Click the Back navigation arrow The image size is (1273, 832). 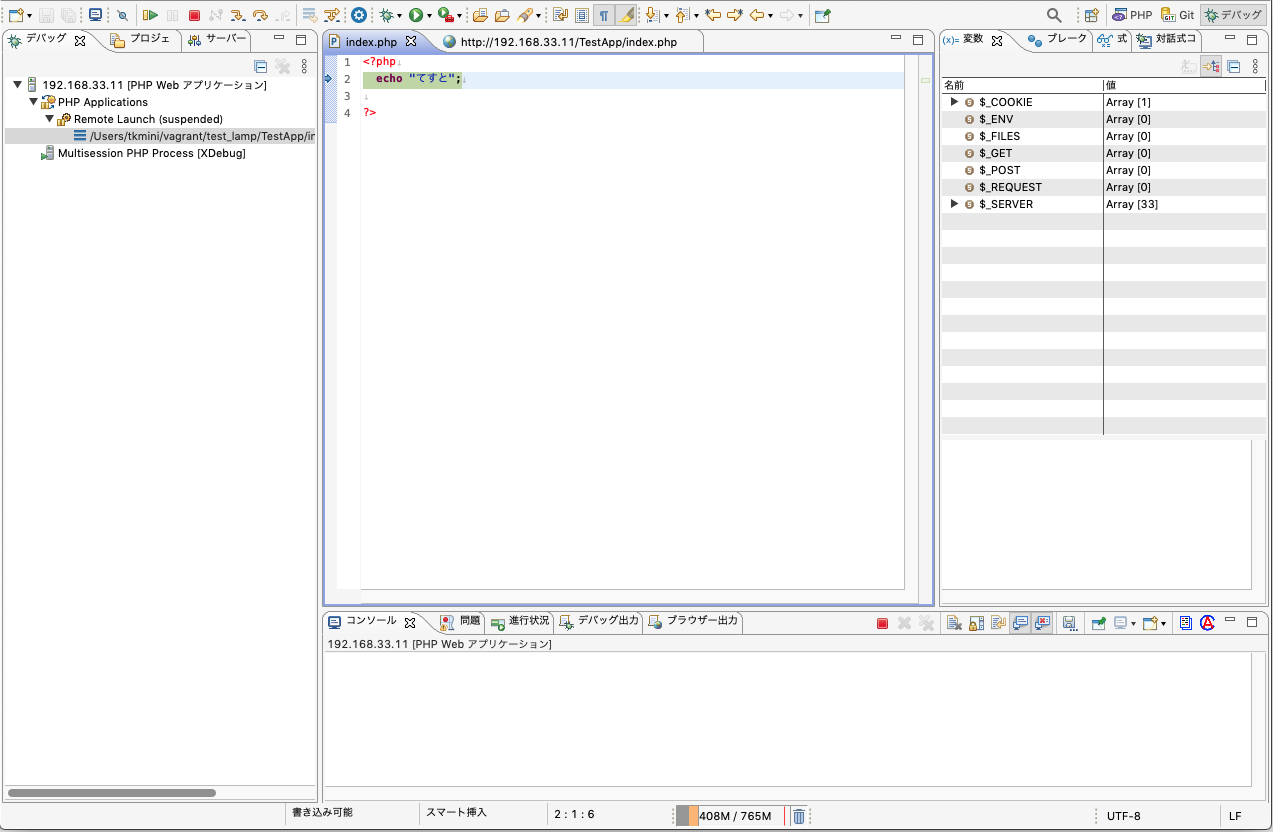(x=757, y=15)
